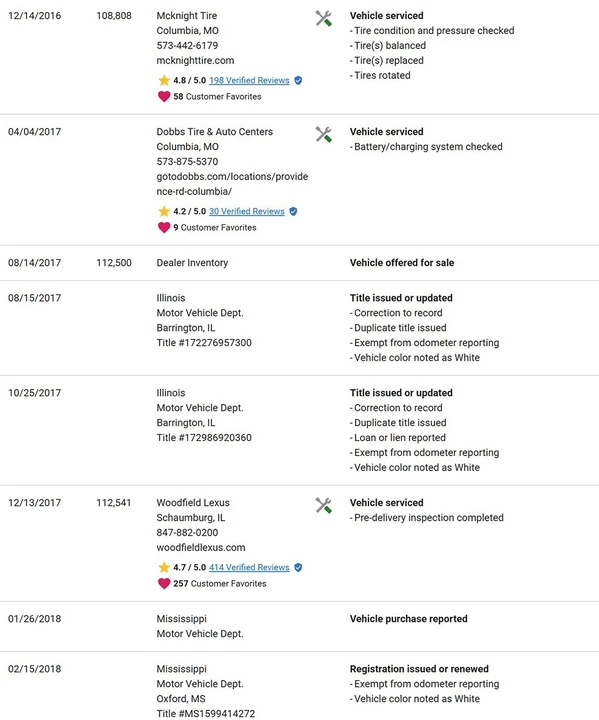This screenshot has height=720, width=599.
Task: Visit the woodfieldlexus.com website text
Action: [201, 548]
